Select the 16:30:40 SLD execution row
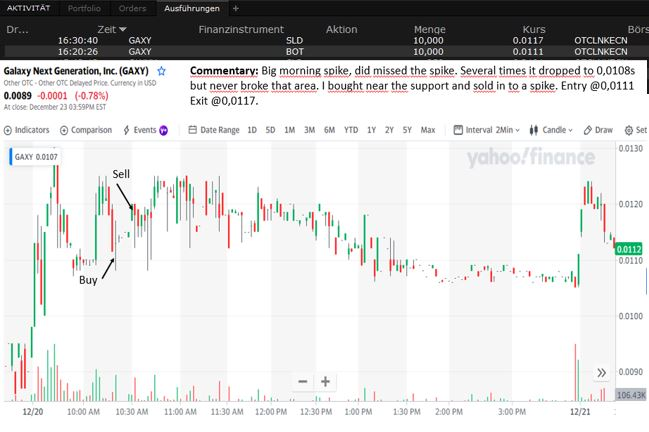Screen dimensions: 649x432 coord(324,41)
